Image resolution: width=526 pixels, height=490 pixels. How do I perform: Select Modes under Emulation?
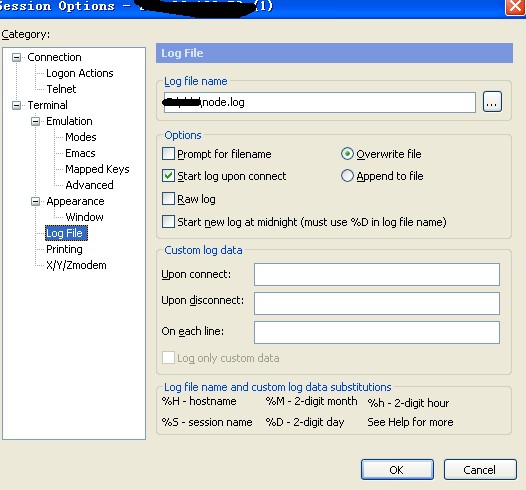81,137
